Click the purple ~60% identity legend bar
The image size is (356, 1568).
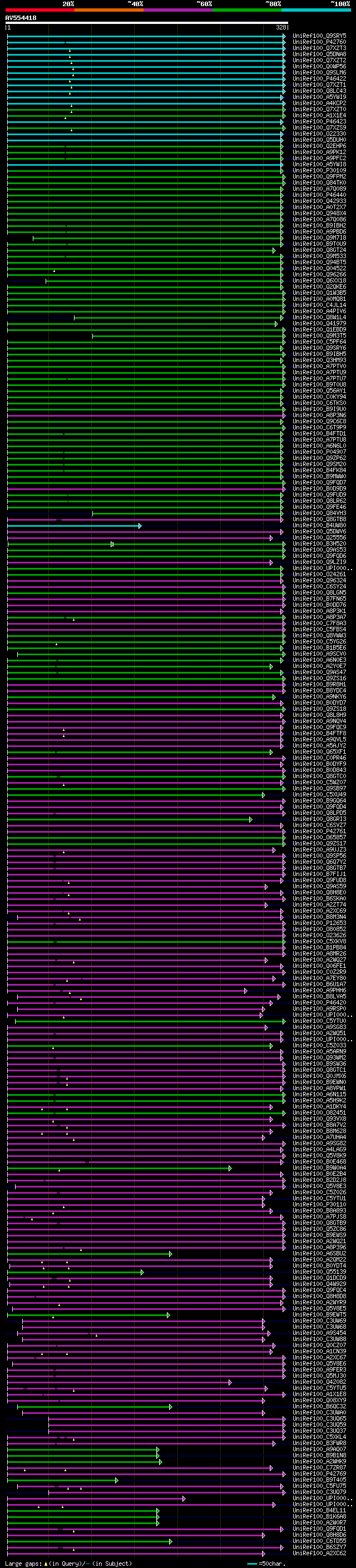point(177,10)
